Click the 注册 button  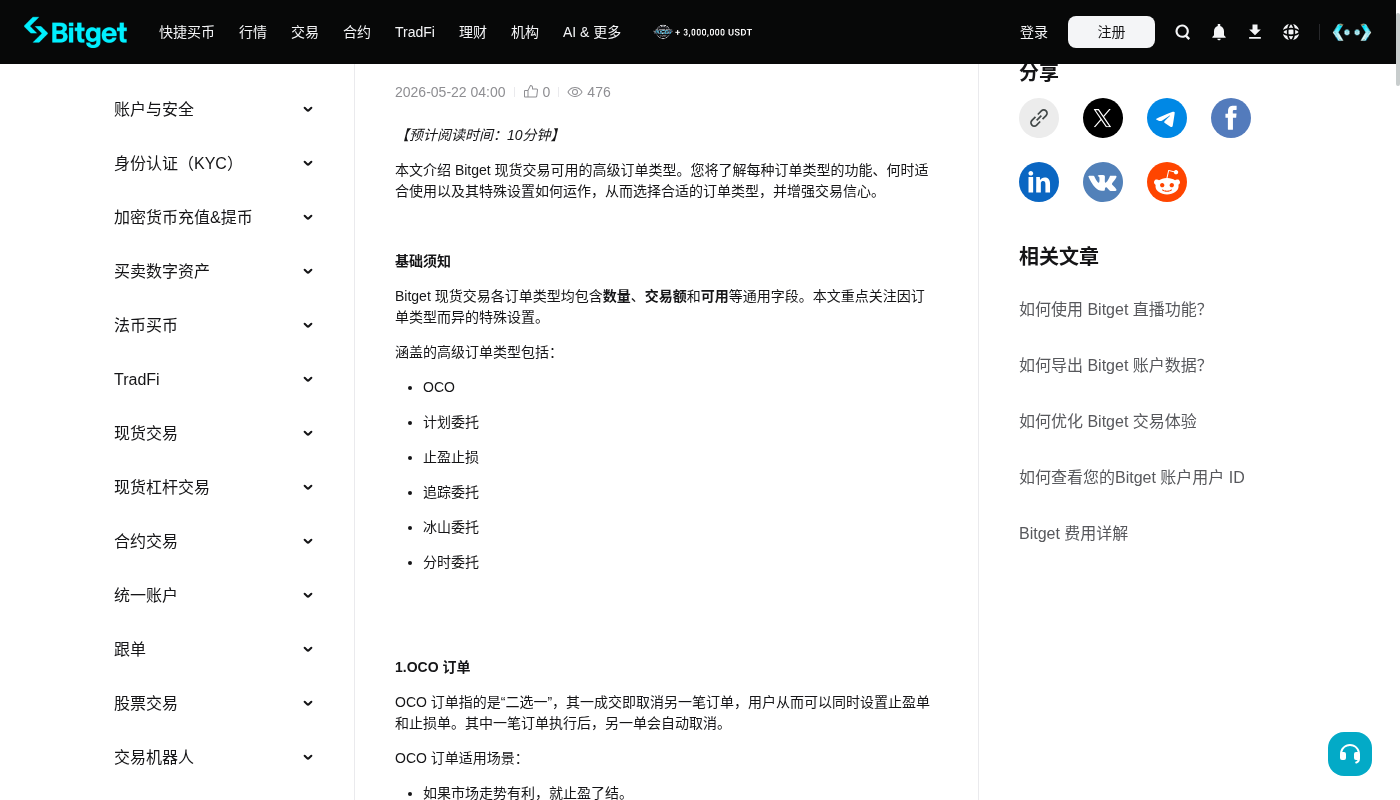(x=1111, y=32)
